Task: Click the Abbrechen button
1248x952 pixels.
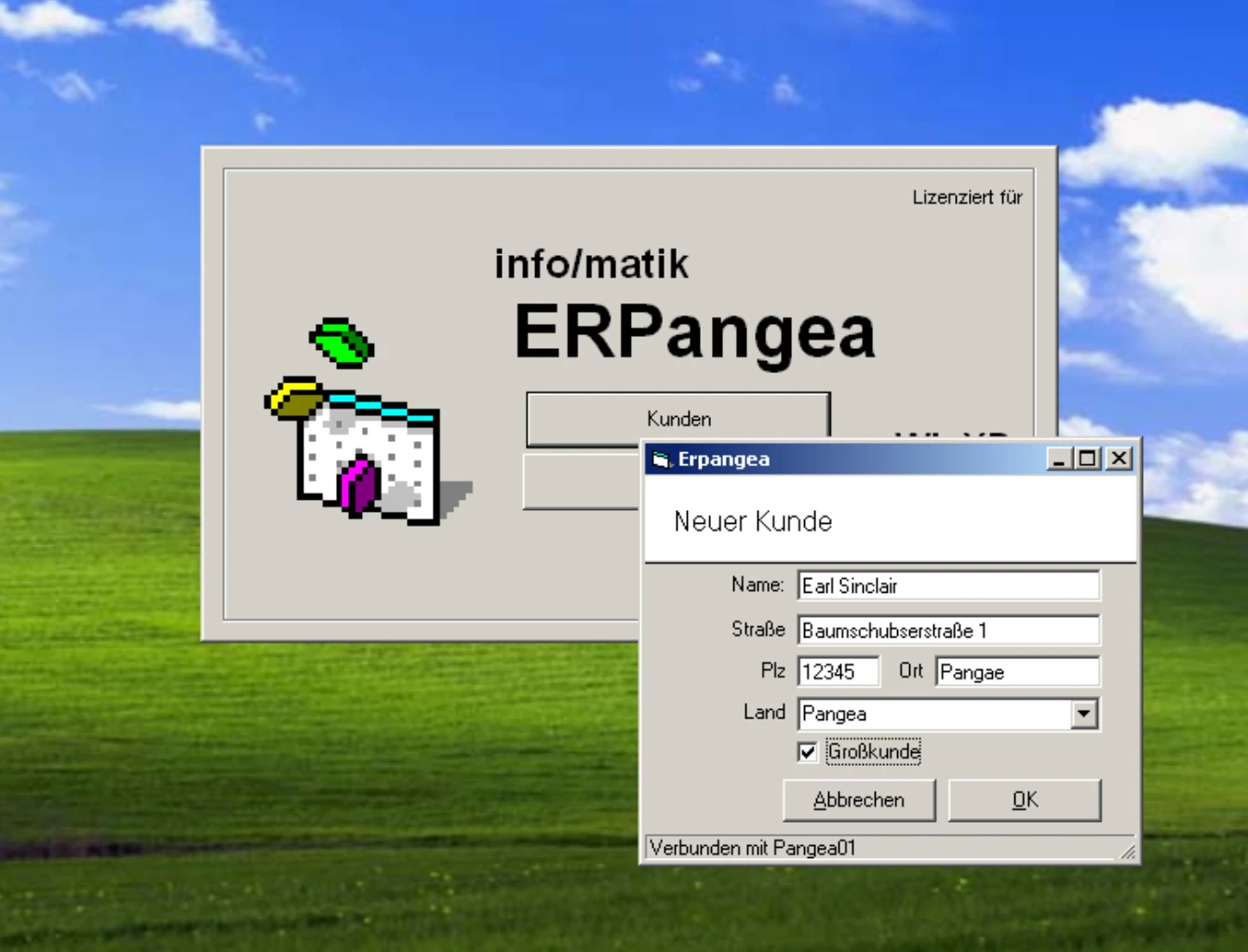Action: tap(859, 800)
